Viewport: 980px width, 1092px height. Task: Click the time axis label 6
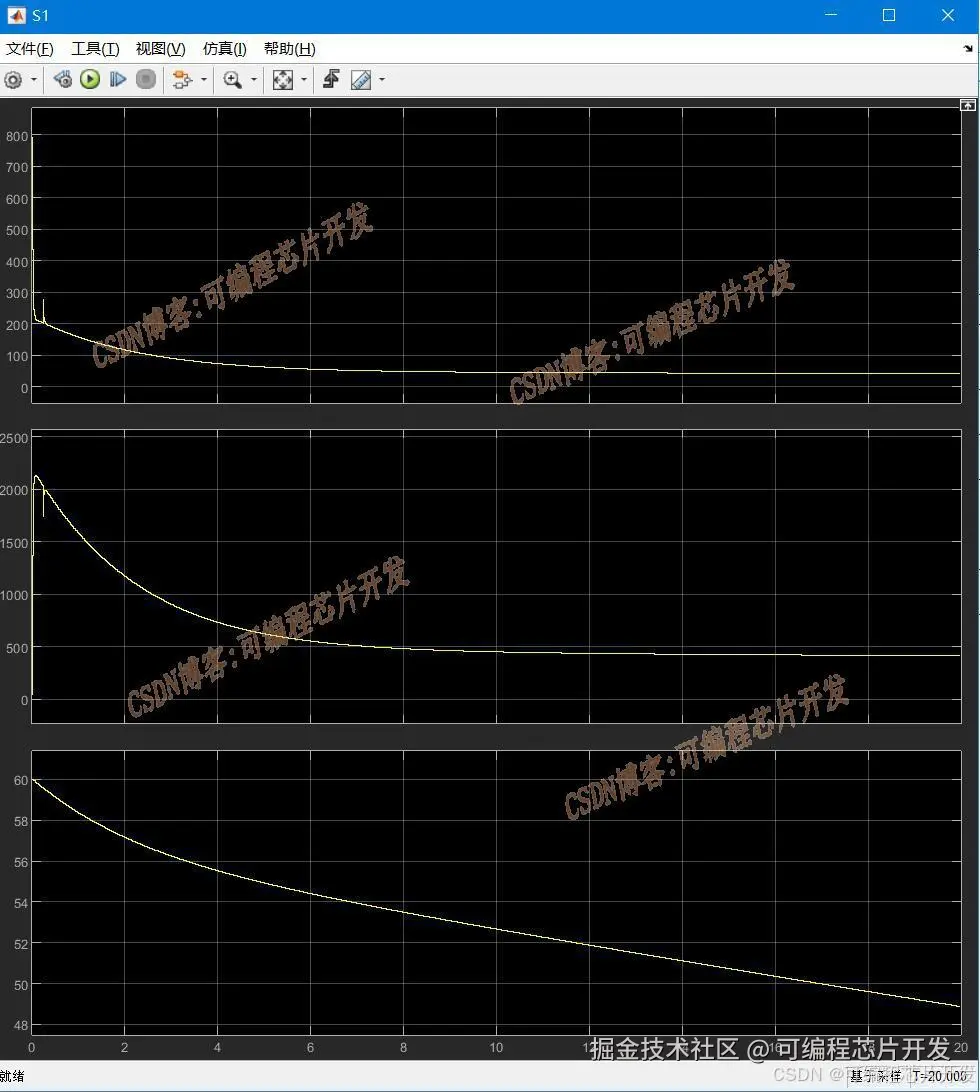(310, 1047)
